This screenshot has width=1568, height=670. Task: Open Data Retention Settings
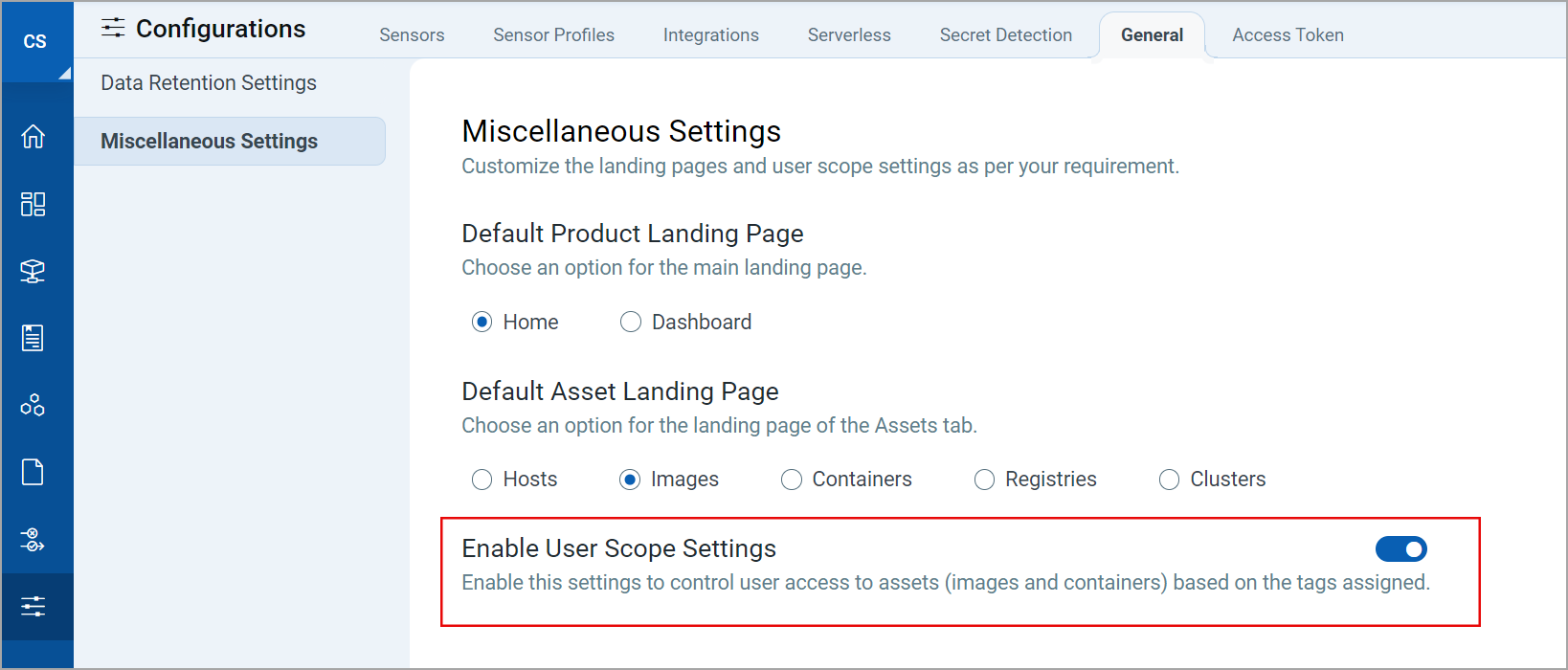tap(209, 83)
